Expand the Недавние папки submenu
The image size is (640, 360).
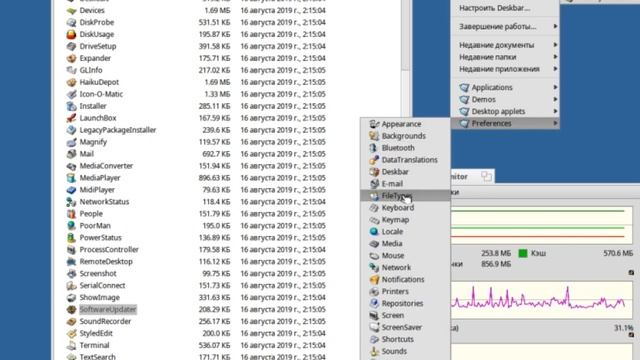[x=505, y=57]
